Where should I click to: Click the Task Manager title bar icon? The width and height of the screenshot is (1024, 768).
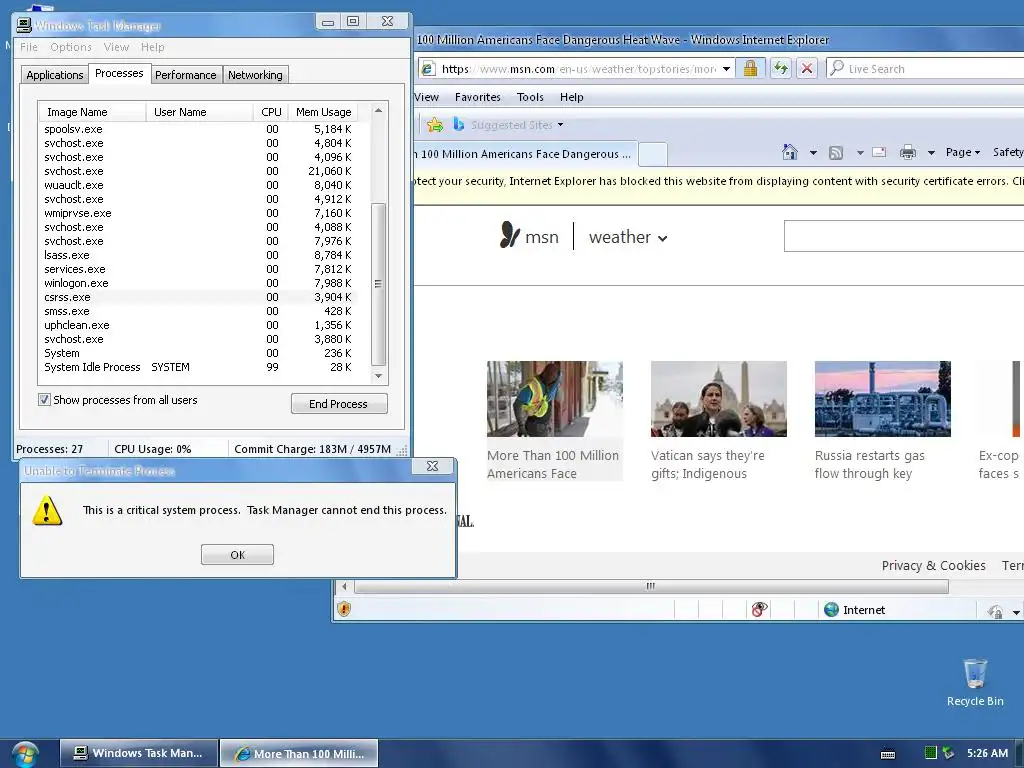pyautogui.click(x=24, y=25)
